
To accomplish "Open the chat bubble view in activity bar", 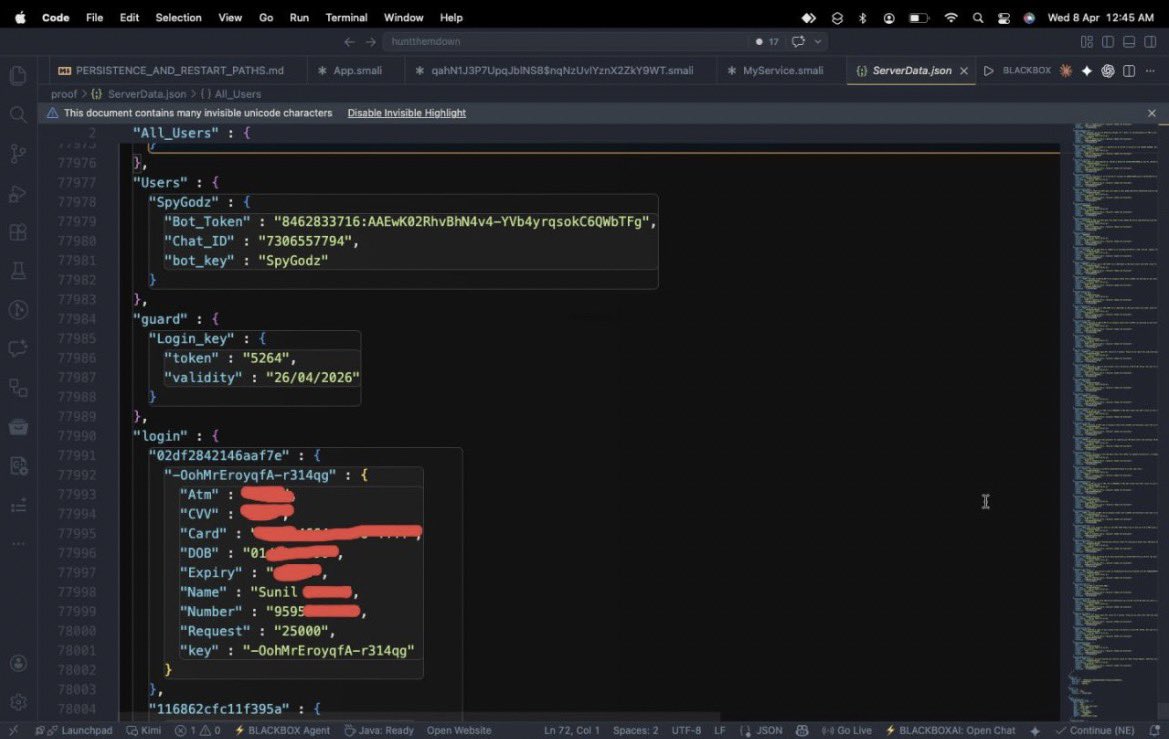I will (18, 348).
